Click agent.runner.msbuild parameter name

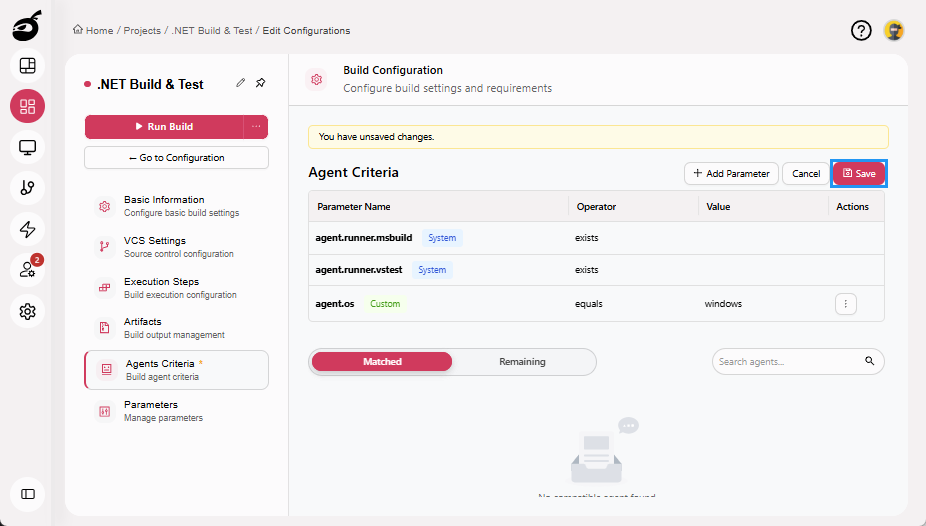[364, 238]
